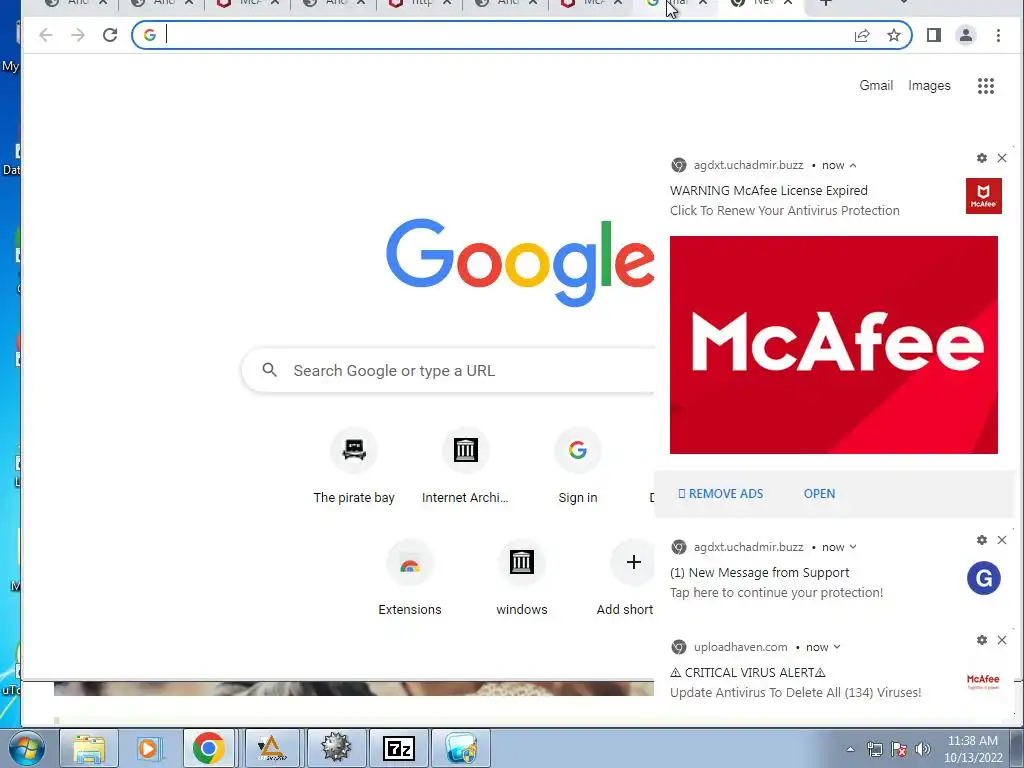Open the Chrome side panel
This screenshot has height=768, width=1024.
tap(934, 35)
